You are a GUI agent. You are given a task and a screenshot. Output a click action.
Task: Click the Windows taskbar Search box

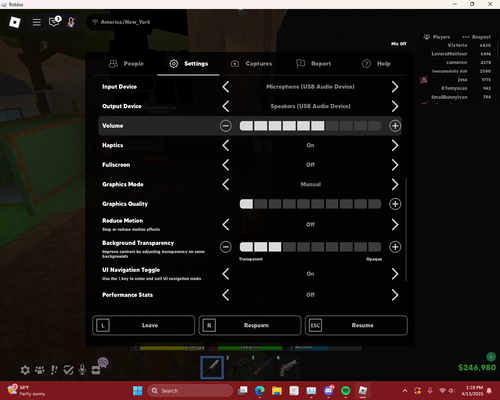[190, 391]
